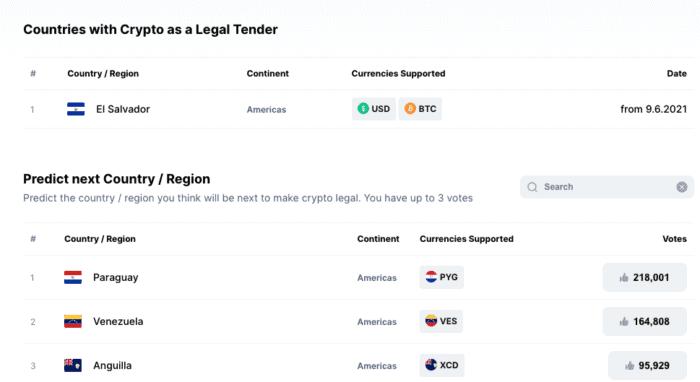Click the Paraguay flag icon
This screenshot has width=700, height=382.
[x=73, y=278]
